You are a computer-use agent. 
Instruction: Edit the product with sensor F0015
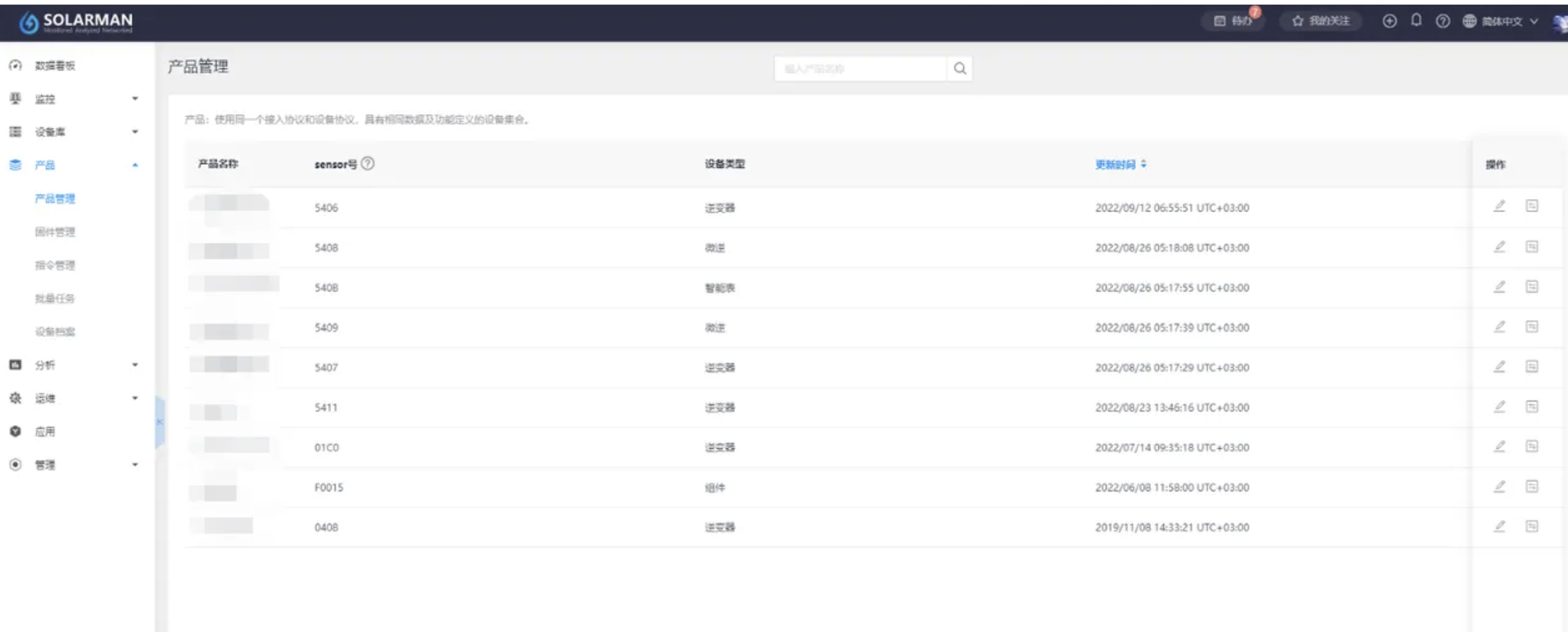(1500, 486)
